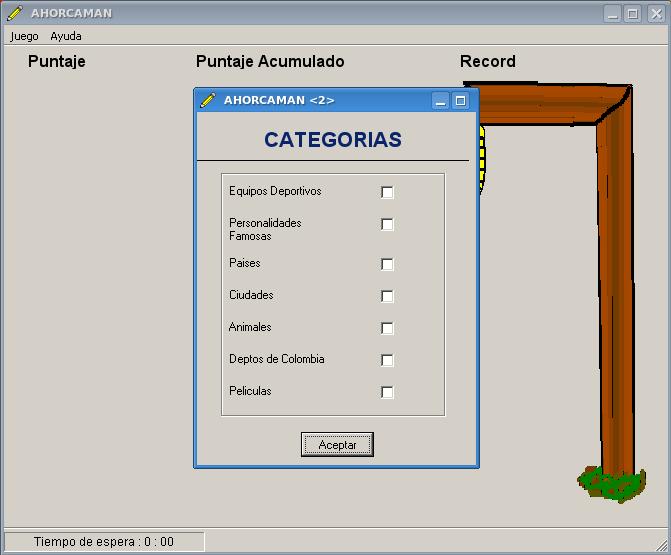Viewport: 671px width, 555px height.
Task: Click the pencil icon in main AHORCAMAN title bar
Action: tap(15, 13)
